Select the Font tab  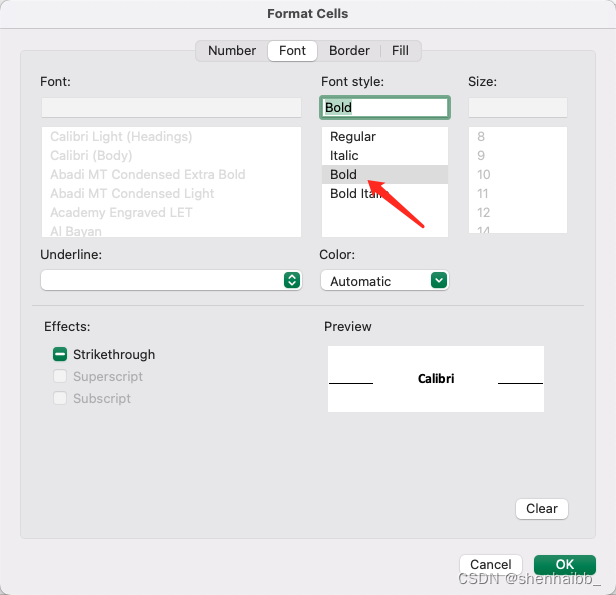tap(292, 51)
